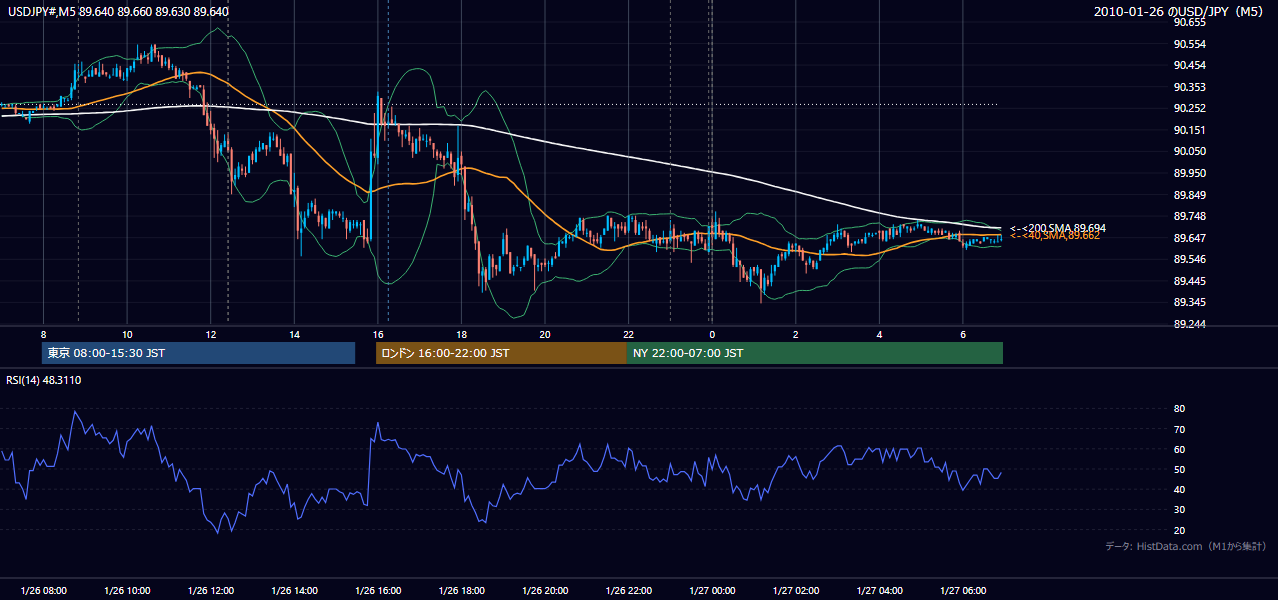Click the 40 SMA 89.662 label
Screen dimensions: 1278x600
point(1054,236)
